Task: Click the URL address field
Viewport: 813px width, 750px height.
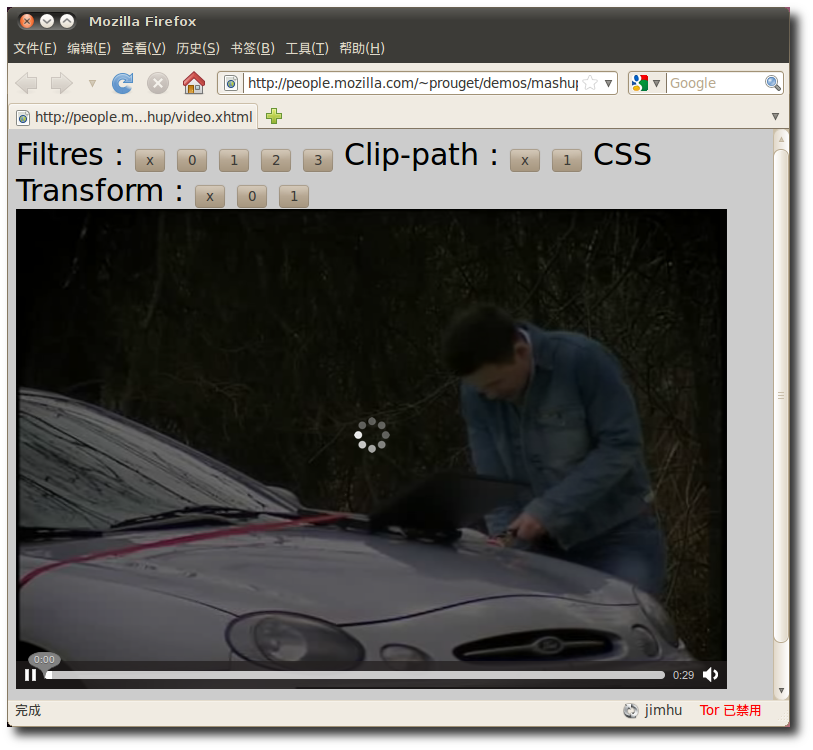Action: (x=413, y=83)
